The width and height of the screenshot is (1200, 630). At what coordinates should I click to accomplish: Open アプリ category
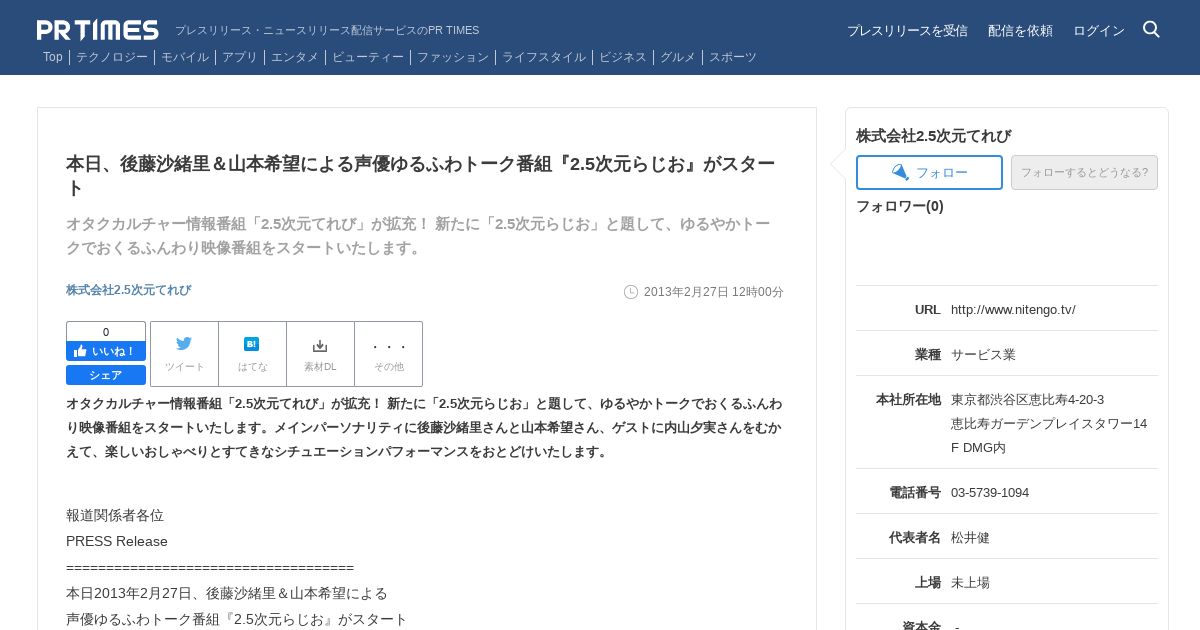coord(240,57)
